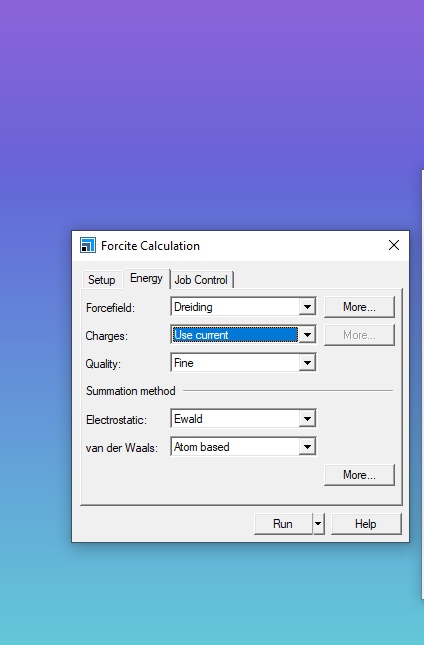Open the Run button's dropdown arrow
424x645 pixels.
coord(319,524)
